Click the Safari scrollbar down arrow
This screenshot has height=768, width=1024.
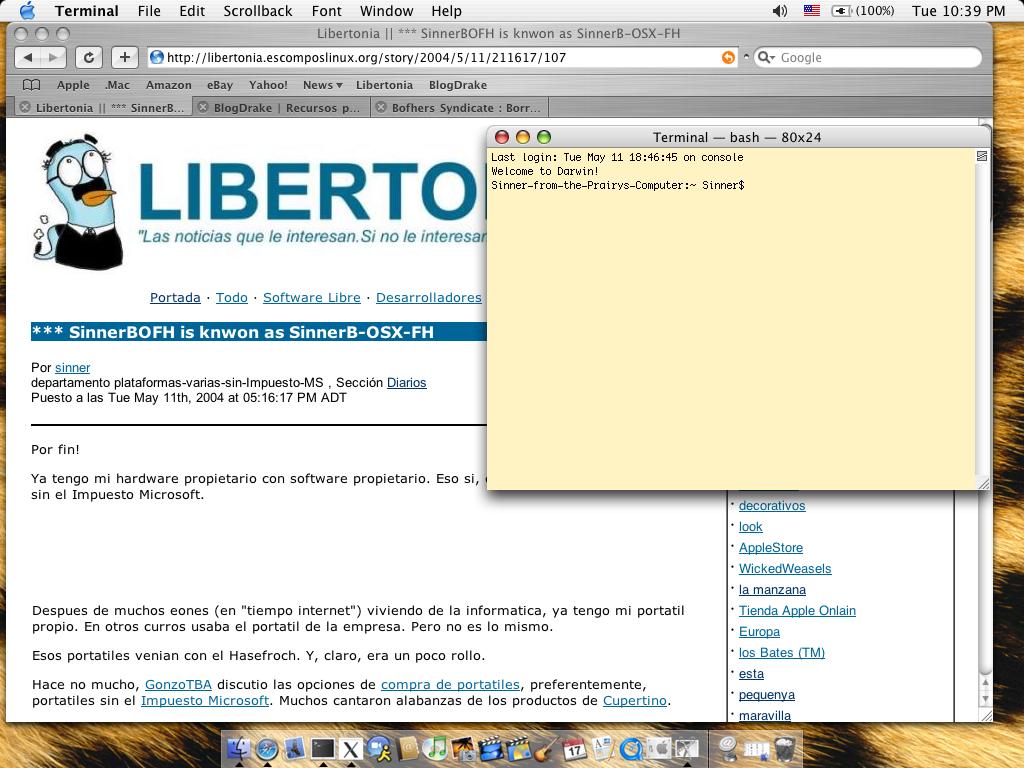click(x=985, y=698)
